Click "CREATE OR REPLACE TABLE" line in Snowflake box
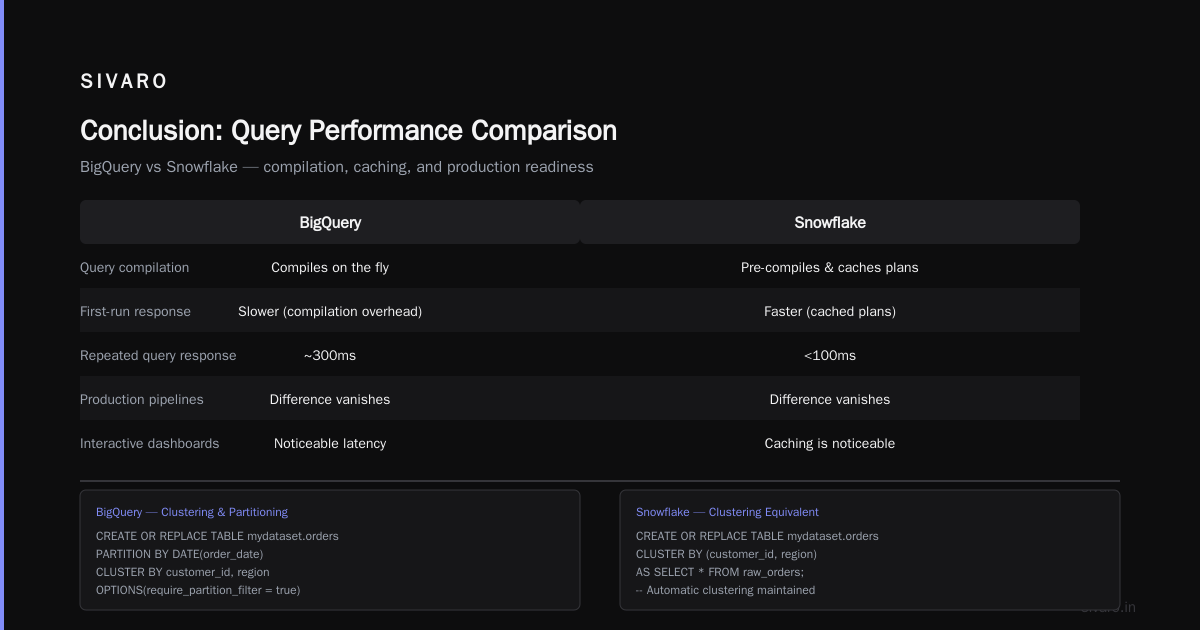 pyautogui.click(x=757, y=536)
